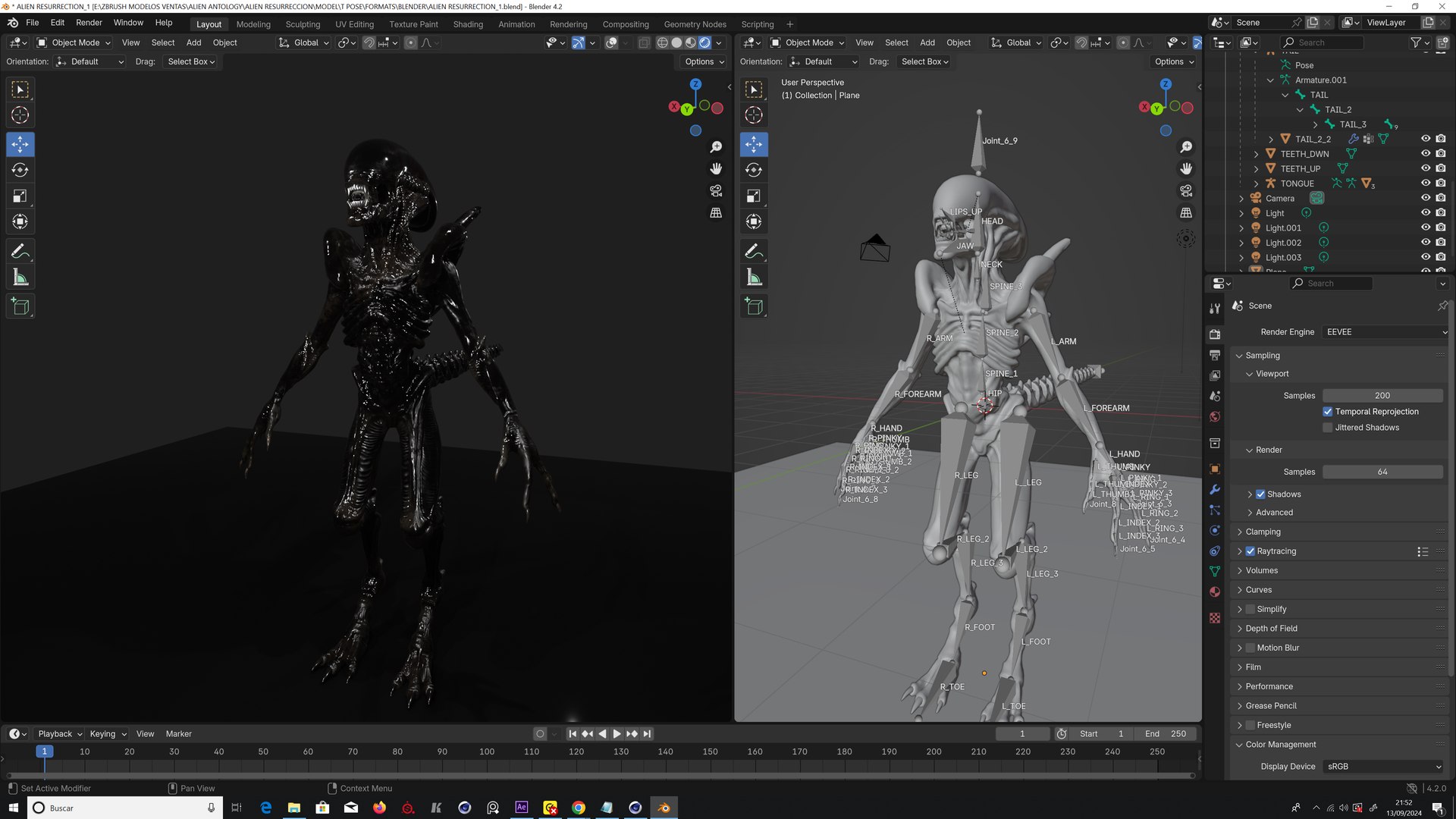The width and height of the screenshot is (1456, 819).
Task: Open the Modifiers properties tab
Action: (1215, 489)
